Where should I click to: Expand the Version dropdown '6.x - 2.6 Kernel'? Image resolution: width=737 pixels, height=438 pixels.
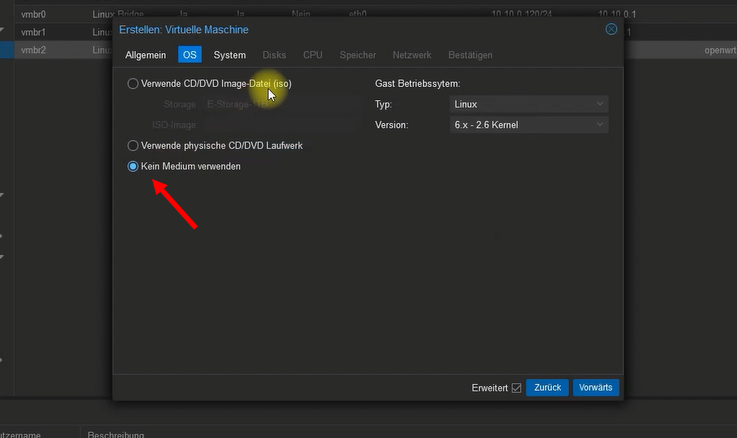(x=529, y=125)
